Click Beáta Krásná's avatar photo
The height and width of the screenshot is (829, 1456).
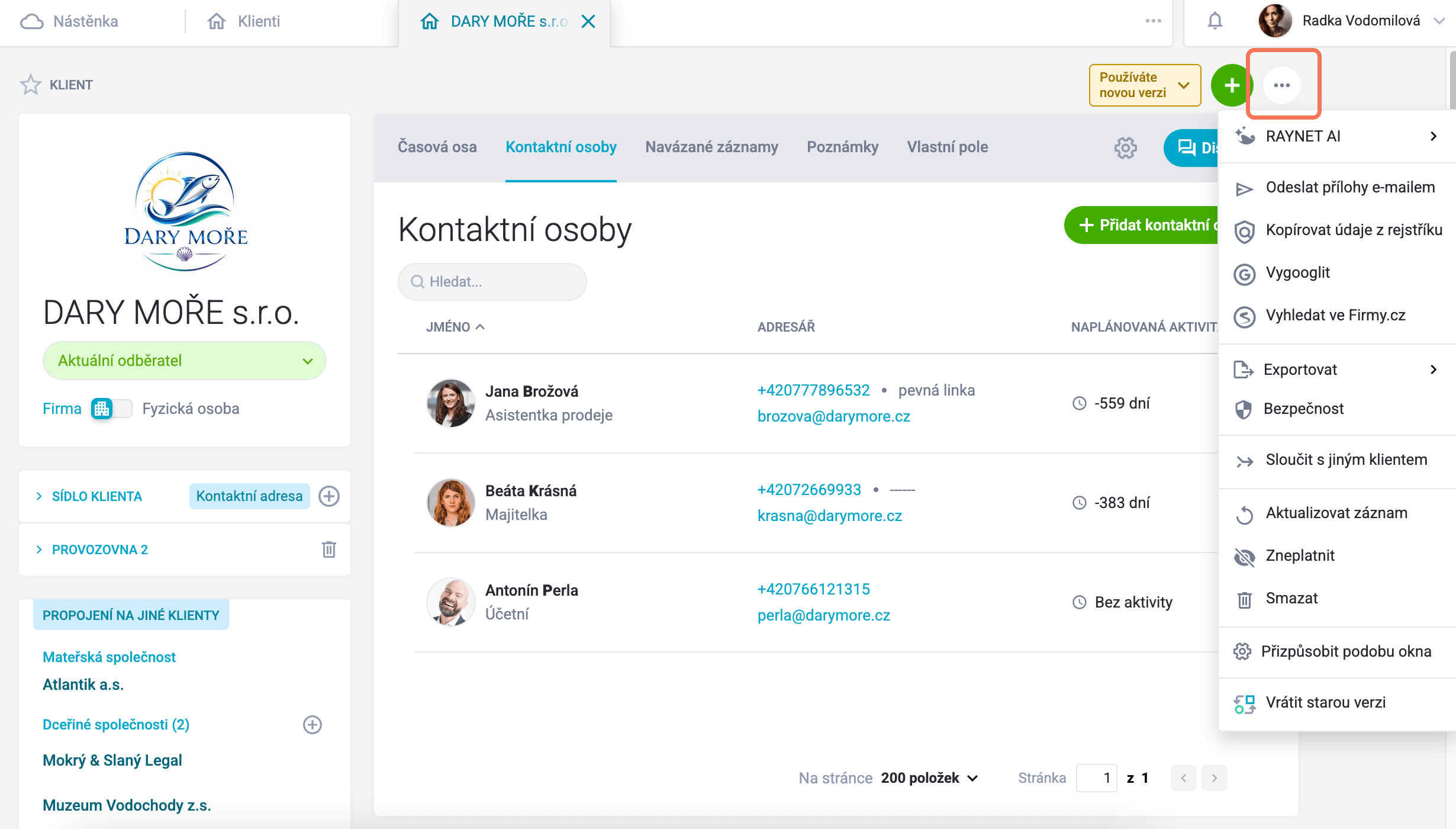tap(450, 503)
